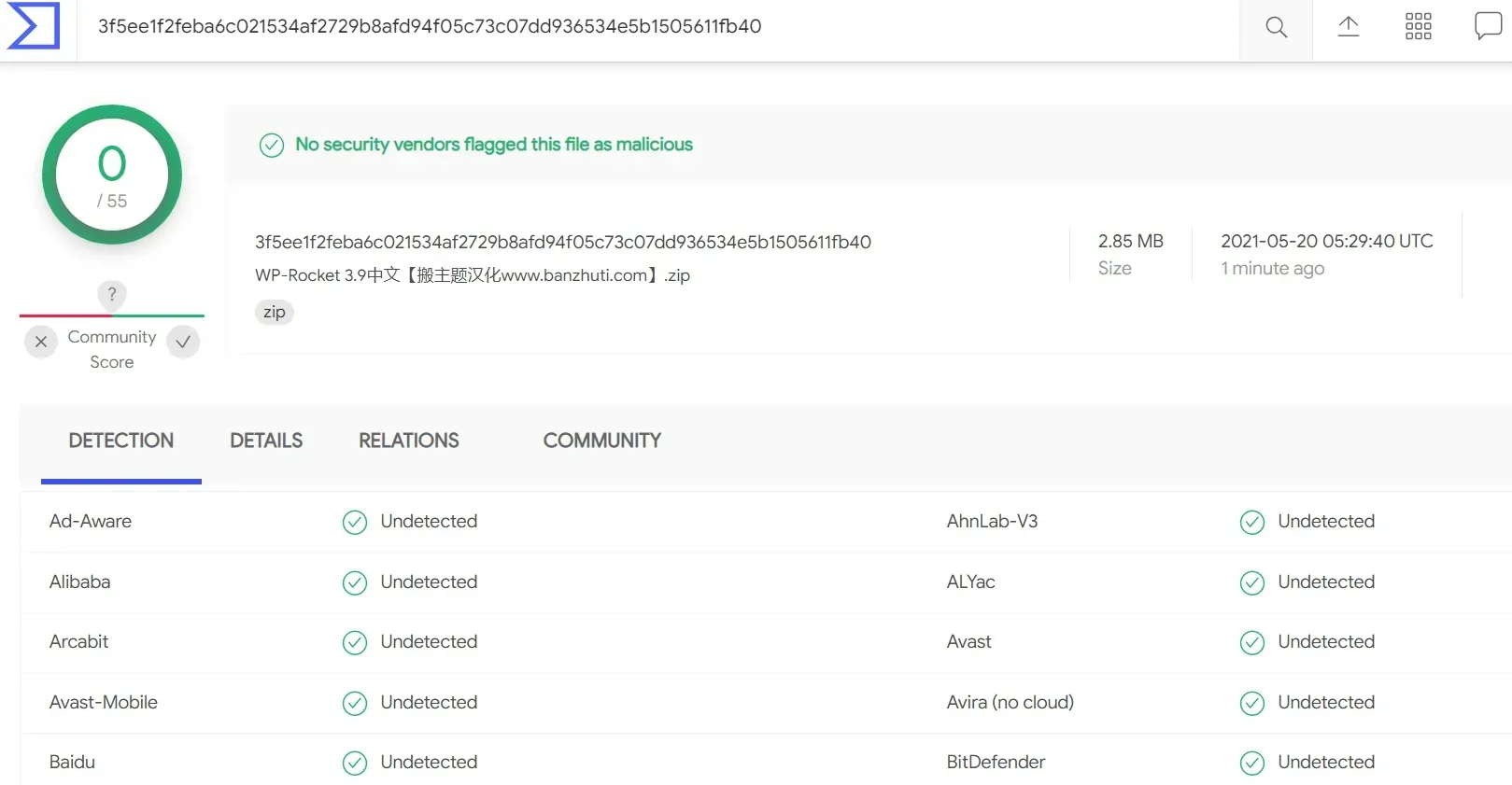Click Undetected result for Ad-Aware
The width and height of the screenshot is (1512, 785).
pyautogui.click(x=430, y=521)
